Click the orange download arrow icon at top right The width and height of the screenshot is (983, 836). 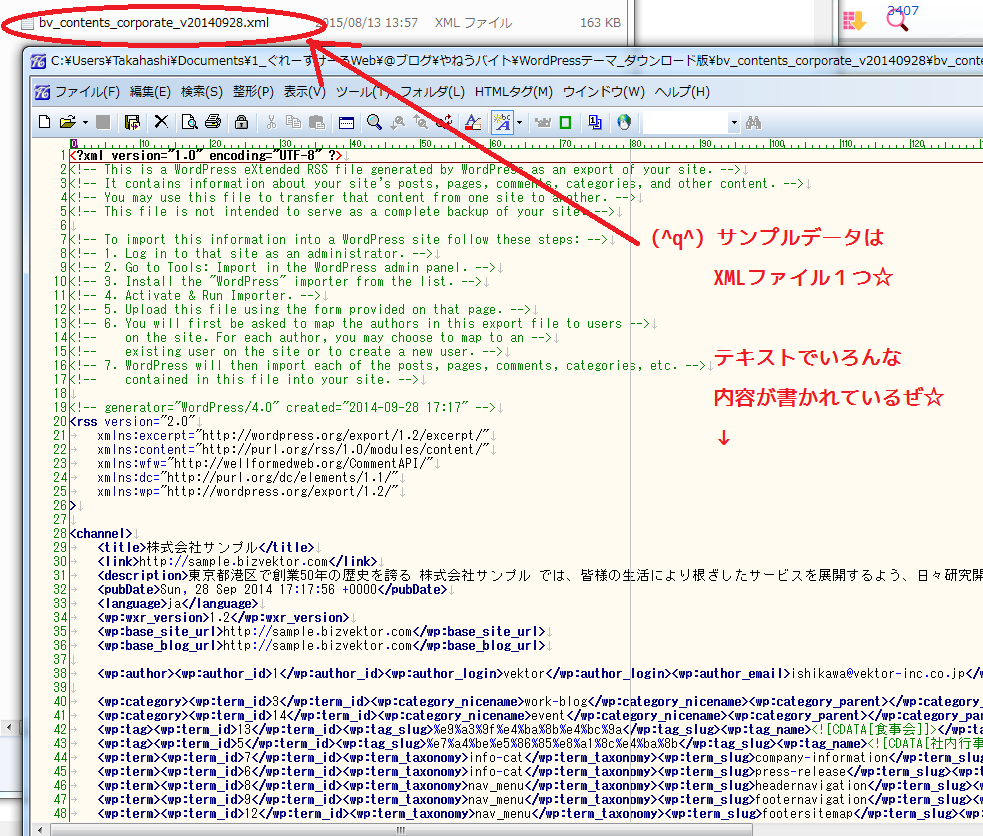pyautogui.click(x=854, y=21)
